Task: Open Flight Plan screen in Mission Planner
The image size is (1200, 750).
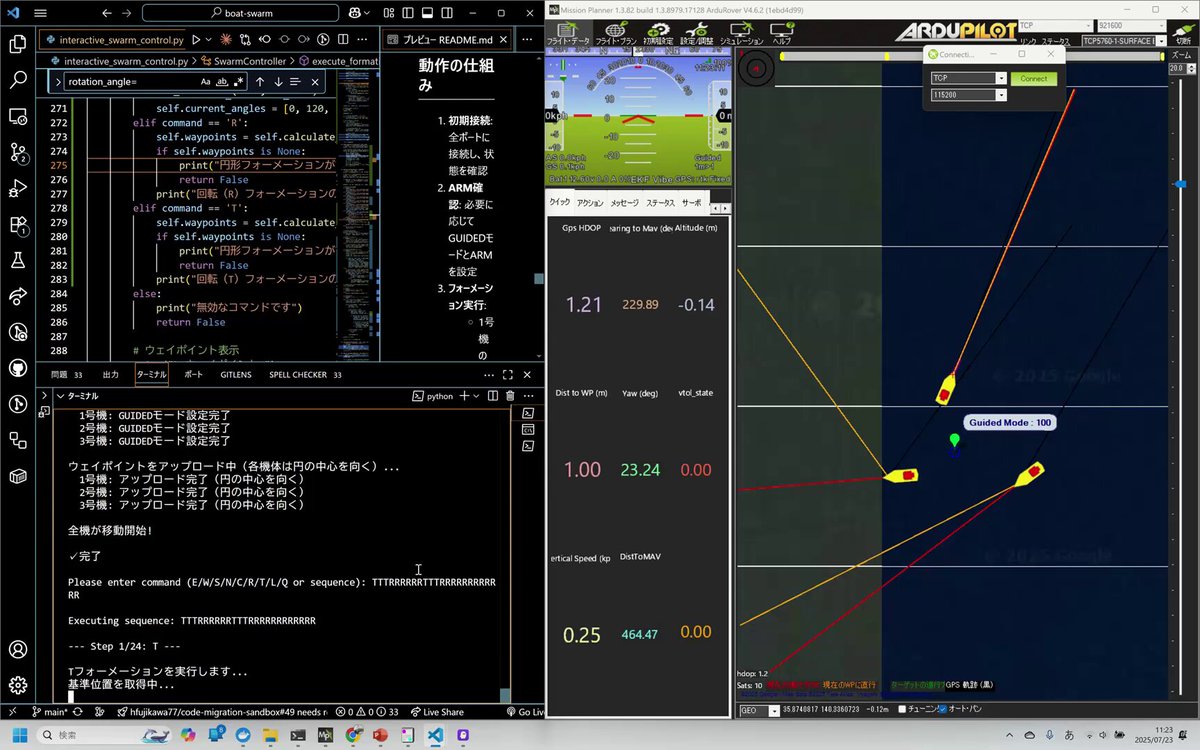Action: (x=616, y=34)
